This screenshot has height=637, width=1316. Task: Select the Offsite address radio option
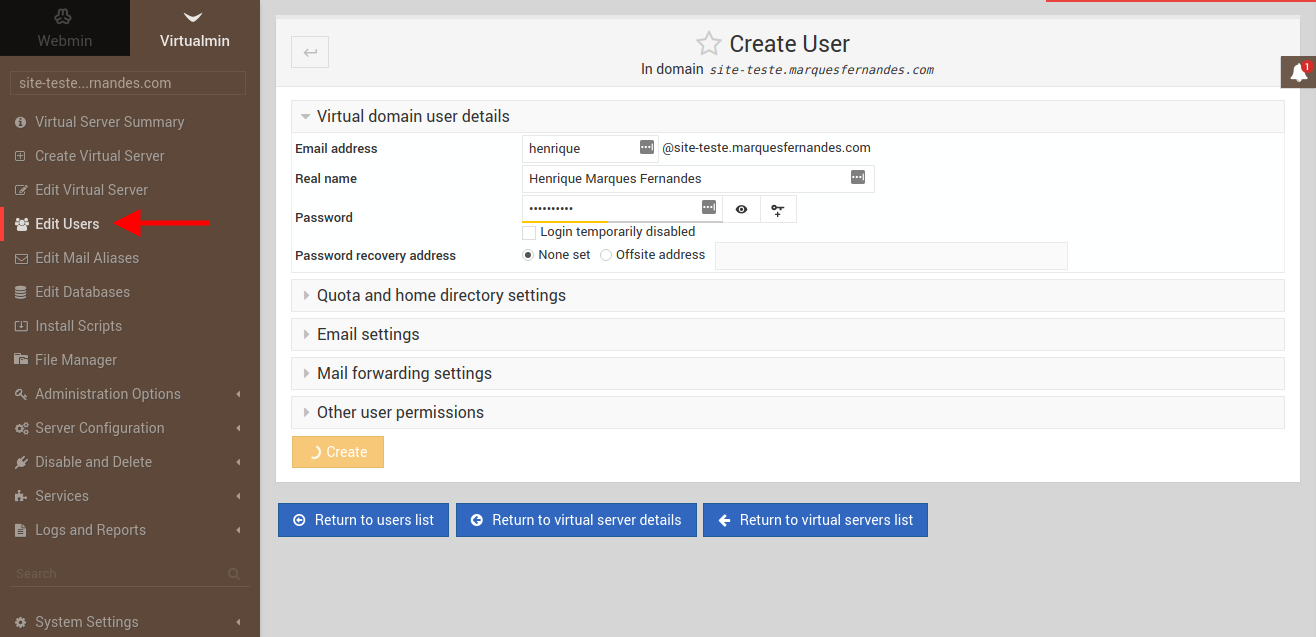pyautogui.click(x=606, y=255)
